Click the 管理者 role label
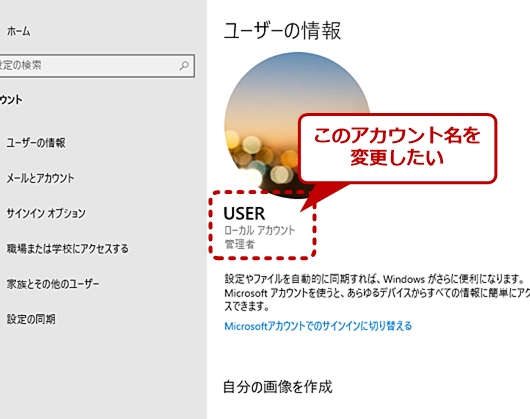 point(240,244)
